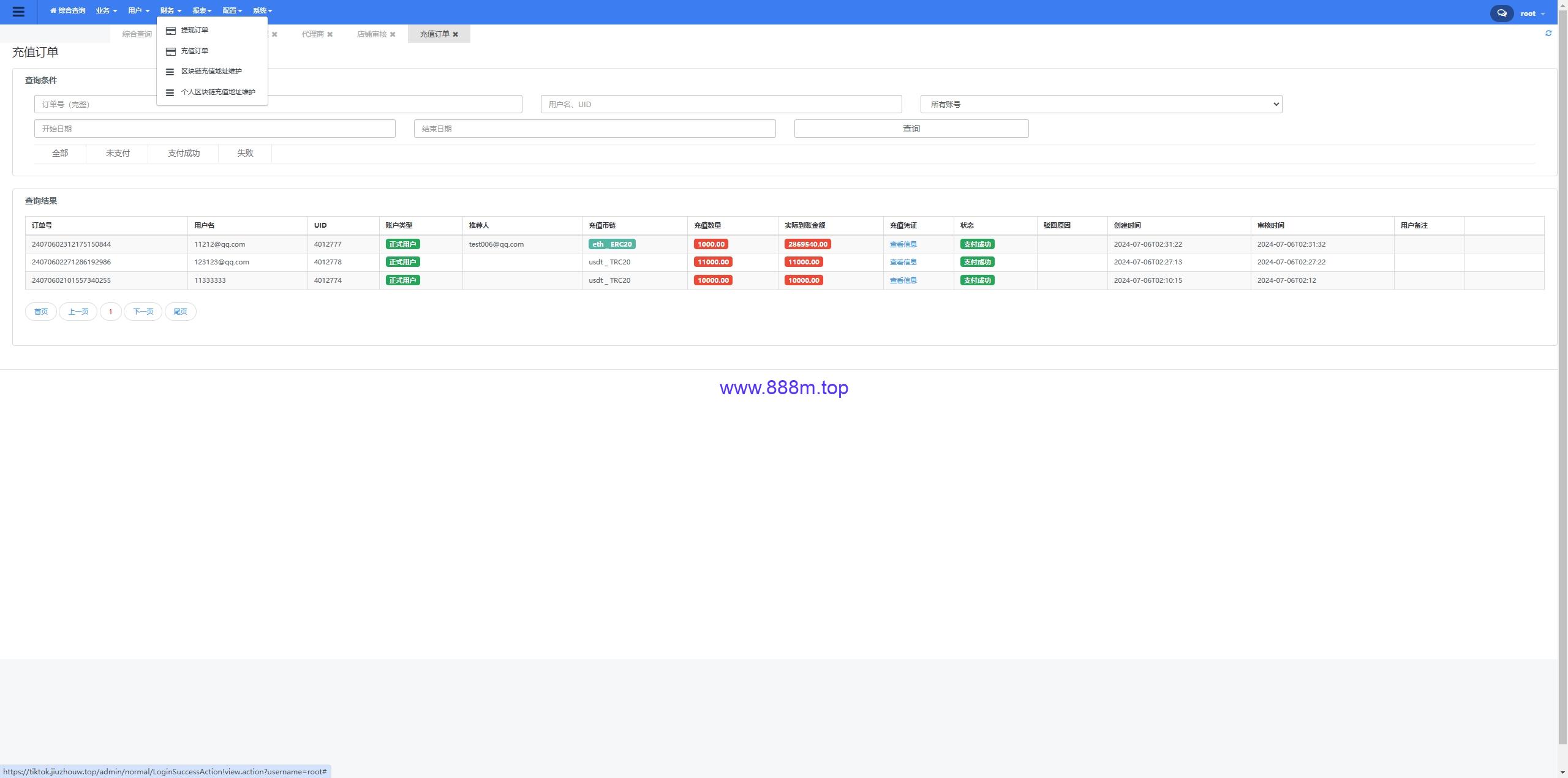Close the 充值订单 tab
The height and width of the screenshot is (778, 1568).
[455, 34]
